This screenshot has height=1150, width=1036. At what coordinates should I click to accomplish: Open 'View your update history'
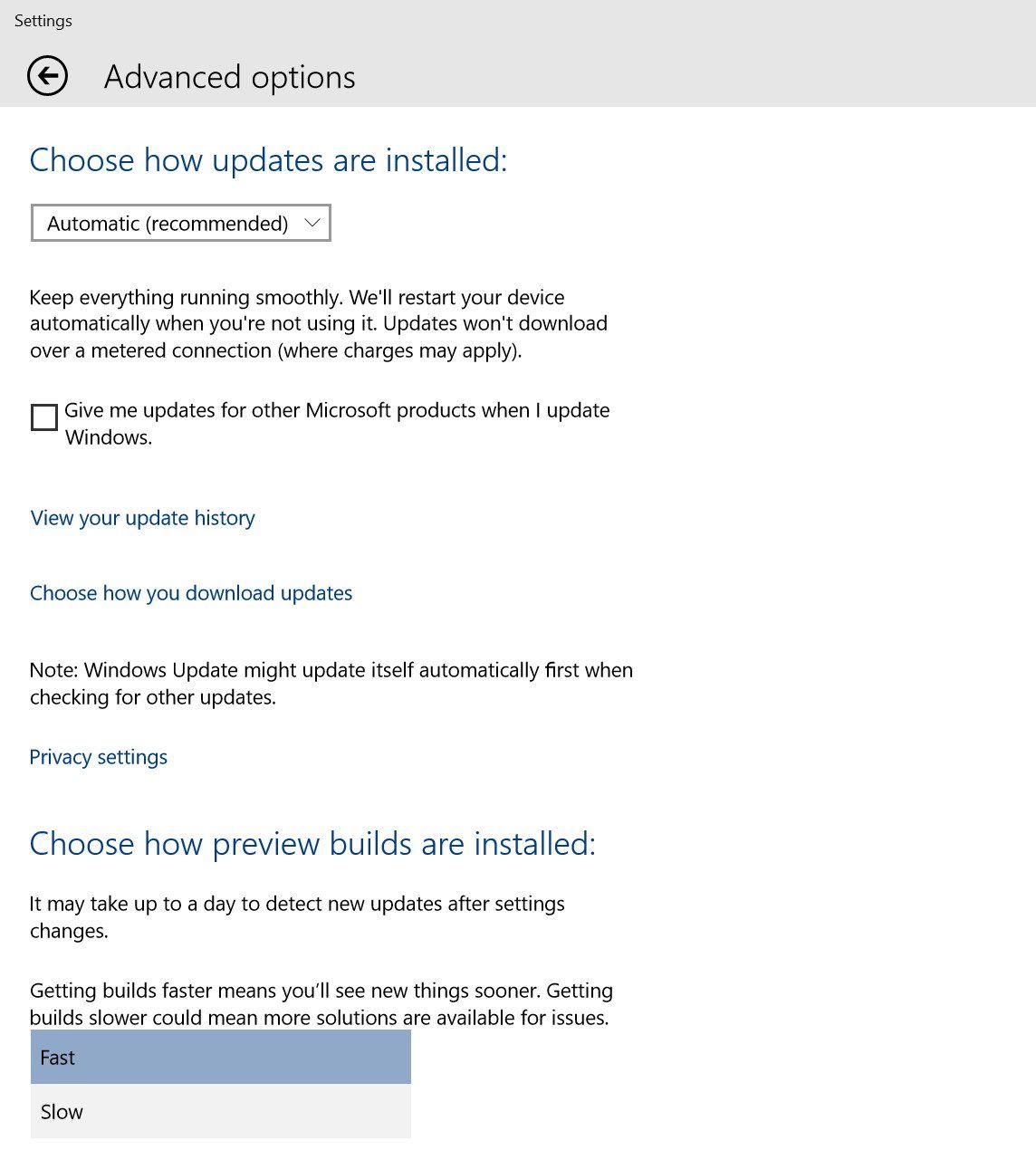point(141,518)
